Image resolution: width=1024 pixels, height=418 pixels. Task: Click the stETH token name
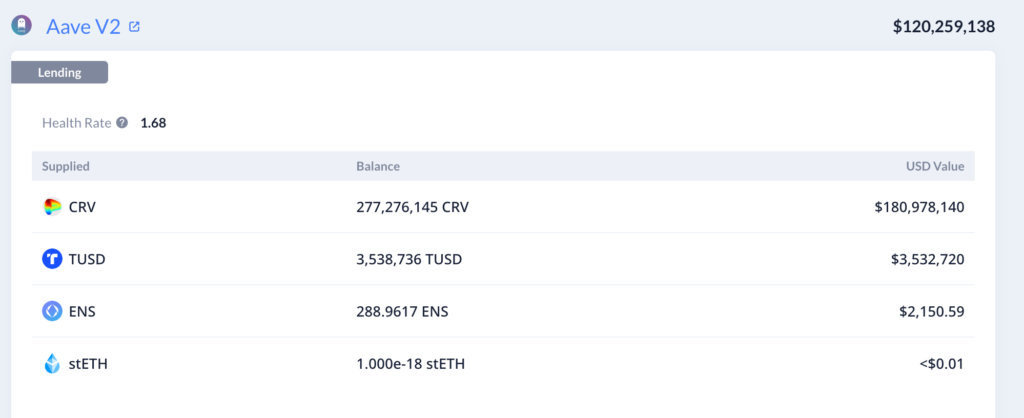point(88,364)
